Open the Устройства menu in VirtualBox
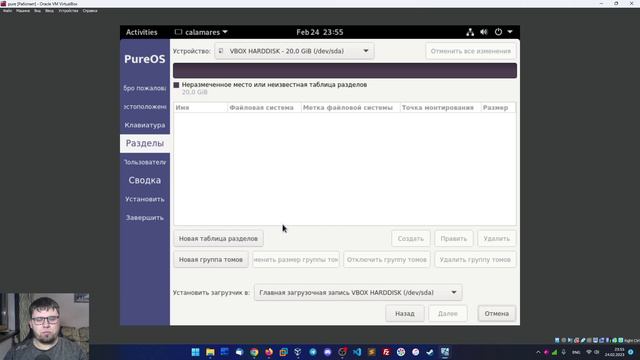This screenshot has height=360, width=640. [68, 11]
